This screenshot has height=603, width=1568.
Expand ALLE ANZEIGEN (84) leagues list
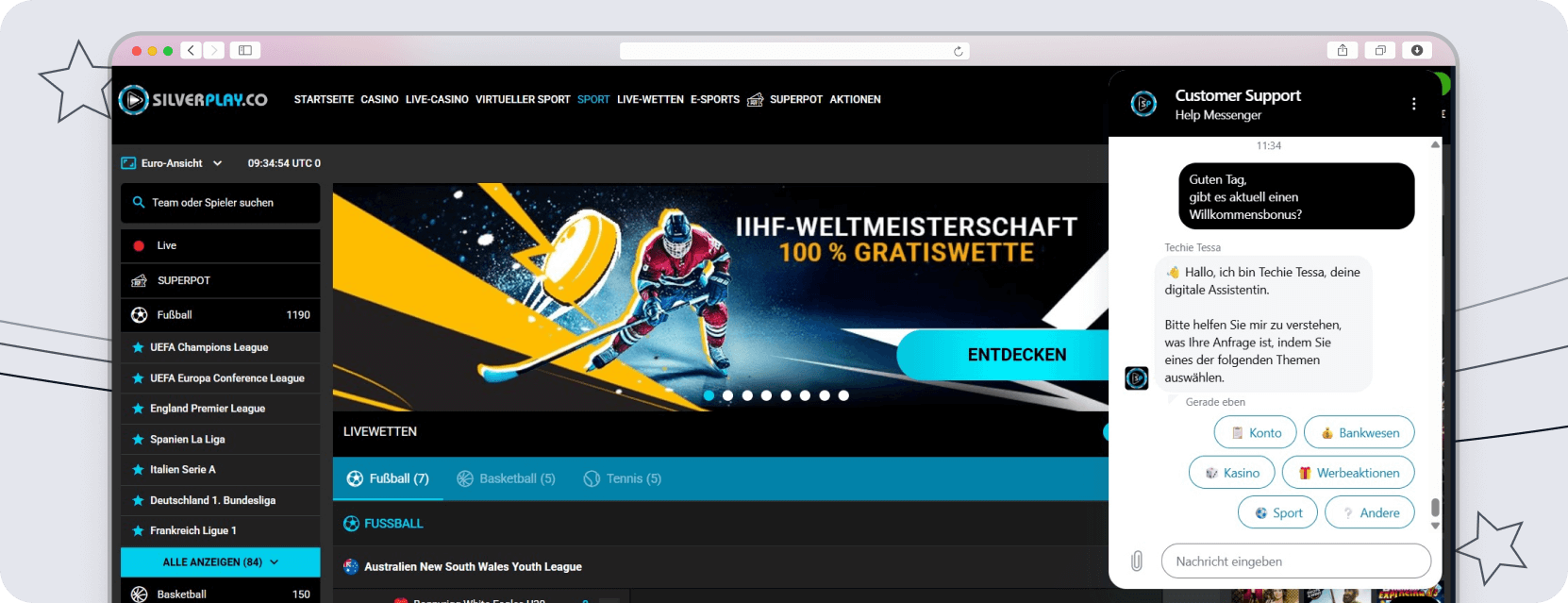221,562
